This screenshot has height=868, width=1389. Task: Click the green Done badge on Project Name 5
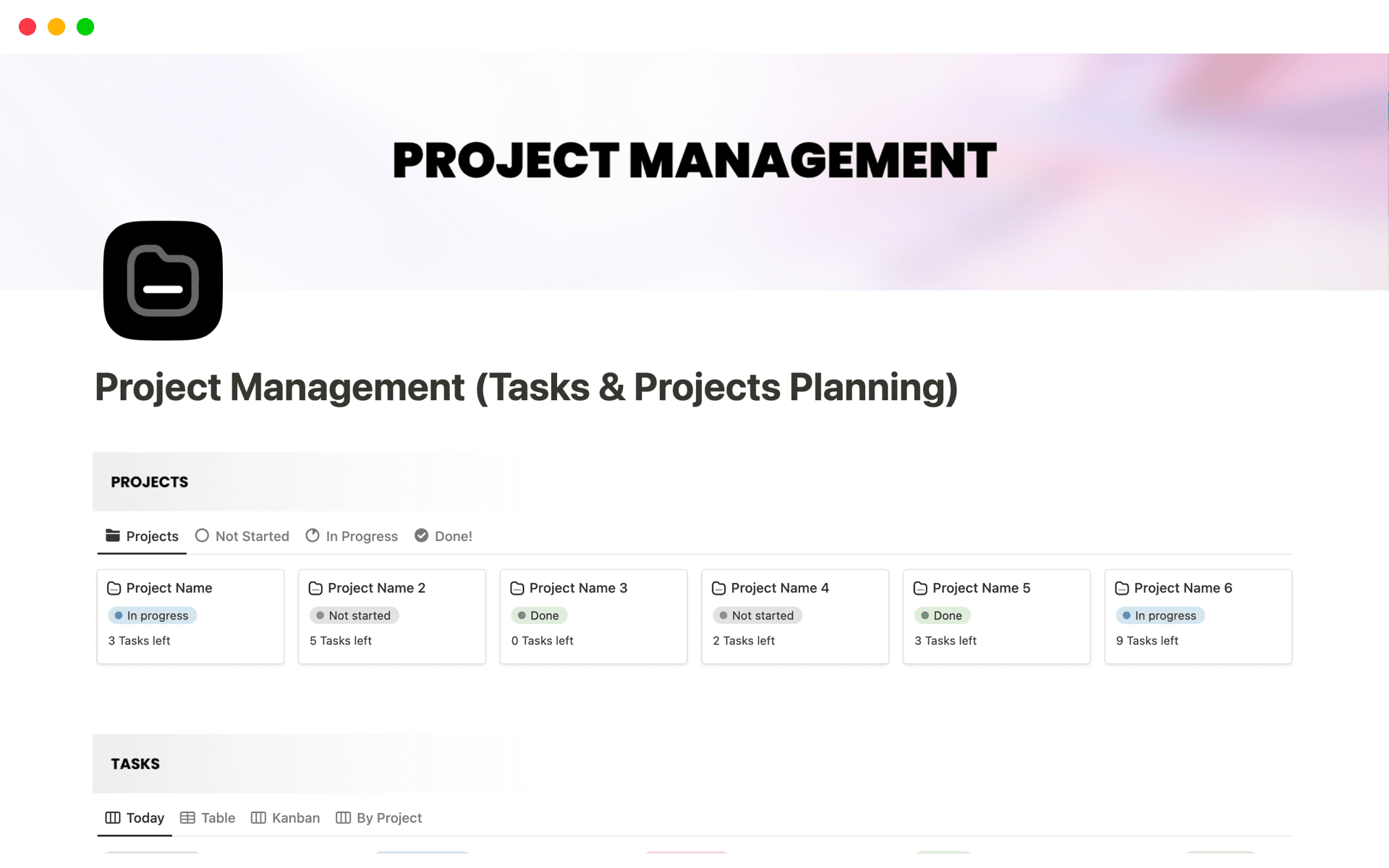tap(942, 615)
